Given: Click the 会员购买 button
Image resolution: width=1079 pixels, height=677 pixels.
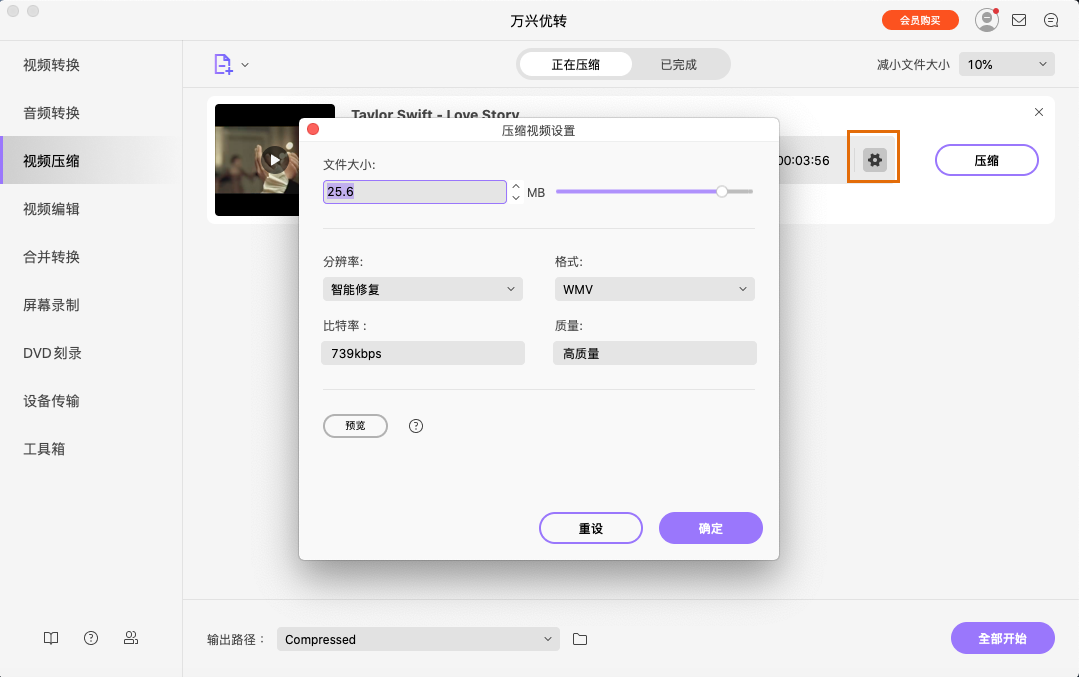Looking at the screenshot, I should coord(921,19).
